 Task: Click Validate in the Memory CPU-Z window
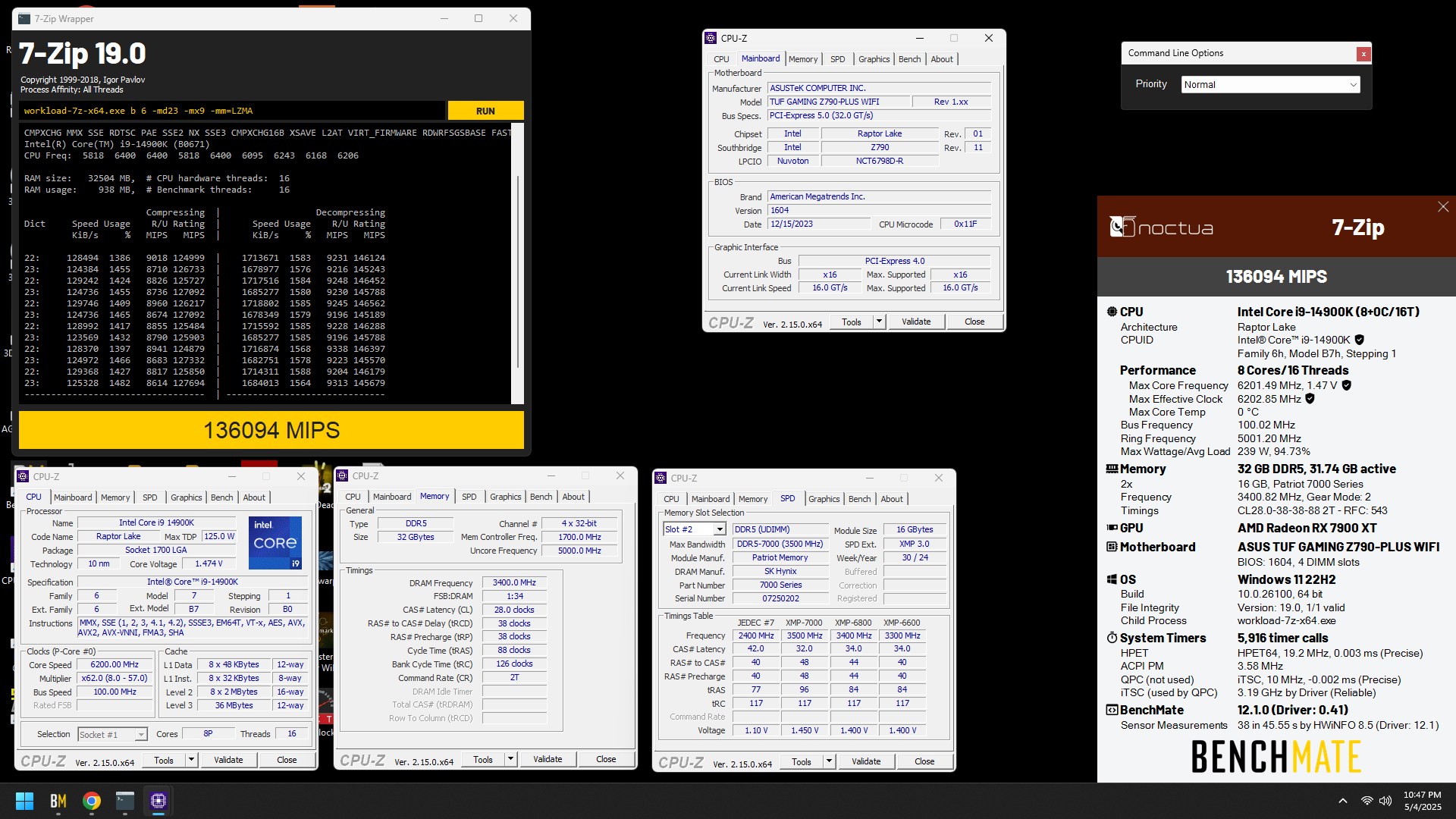[x=547, y=759]
